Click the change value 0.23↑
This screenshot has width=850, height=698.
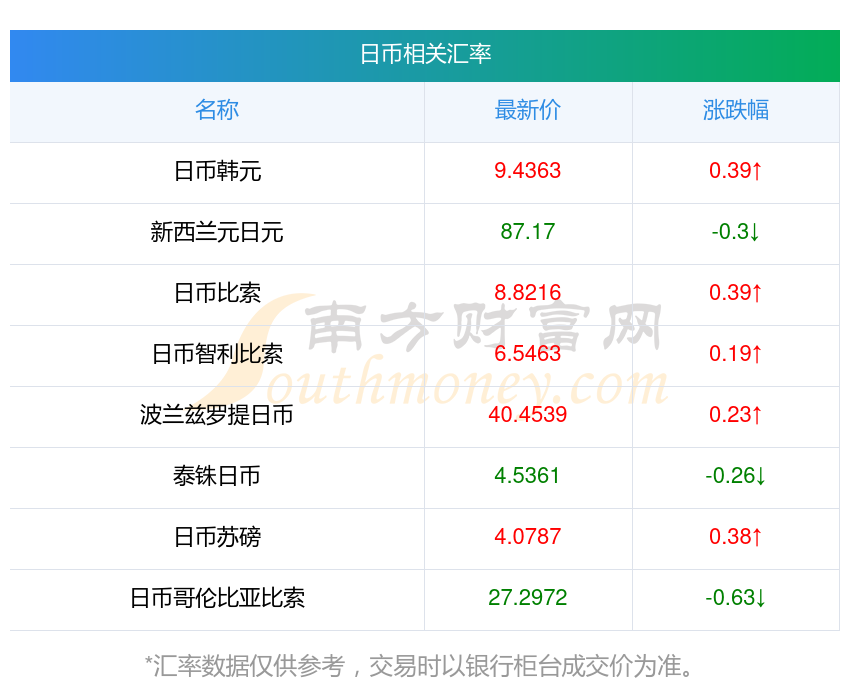point(736,415)
